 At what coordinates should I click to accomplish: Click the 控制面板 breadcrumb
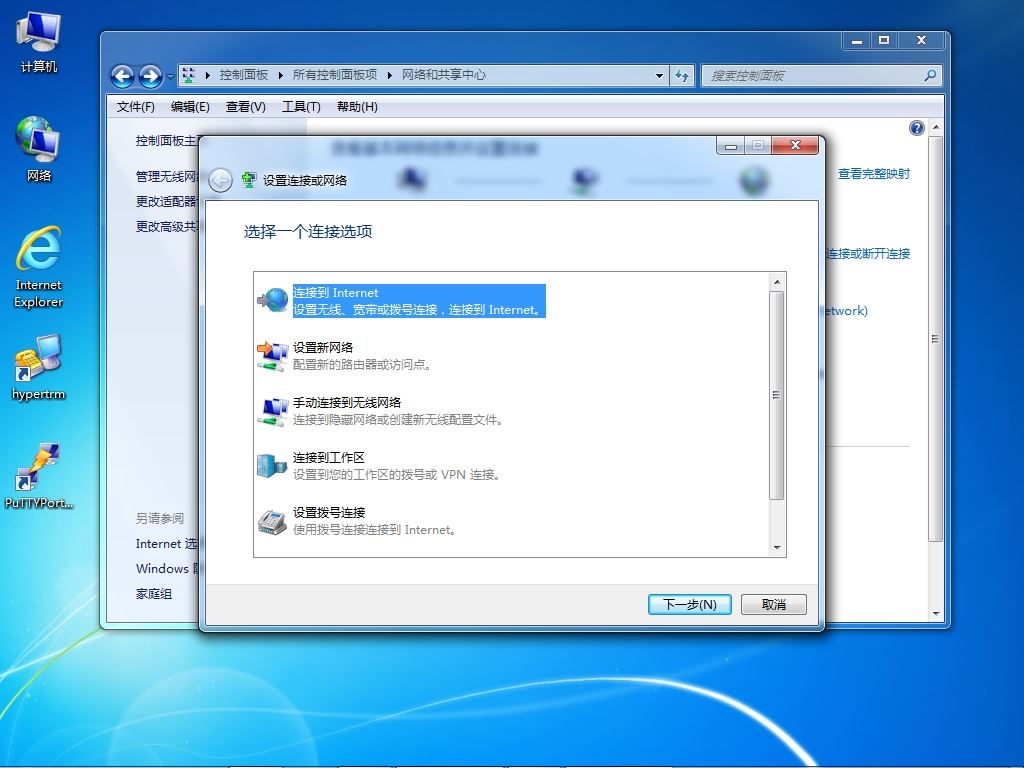pos(244,75)
